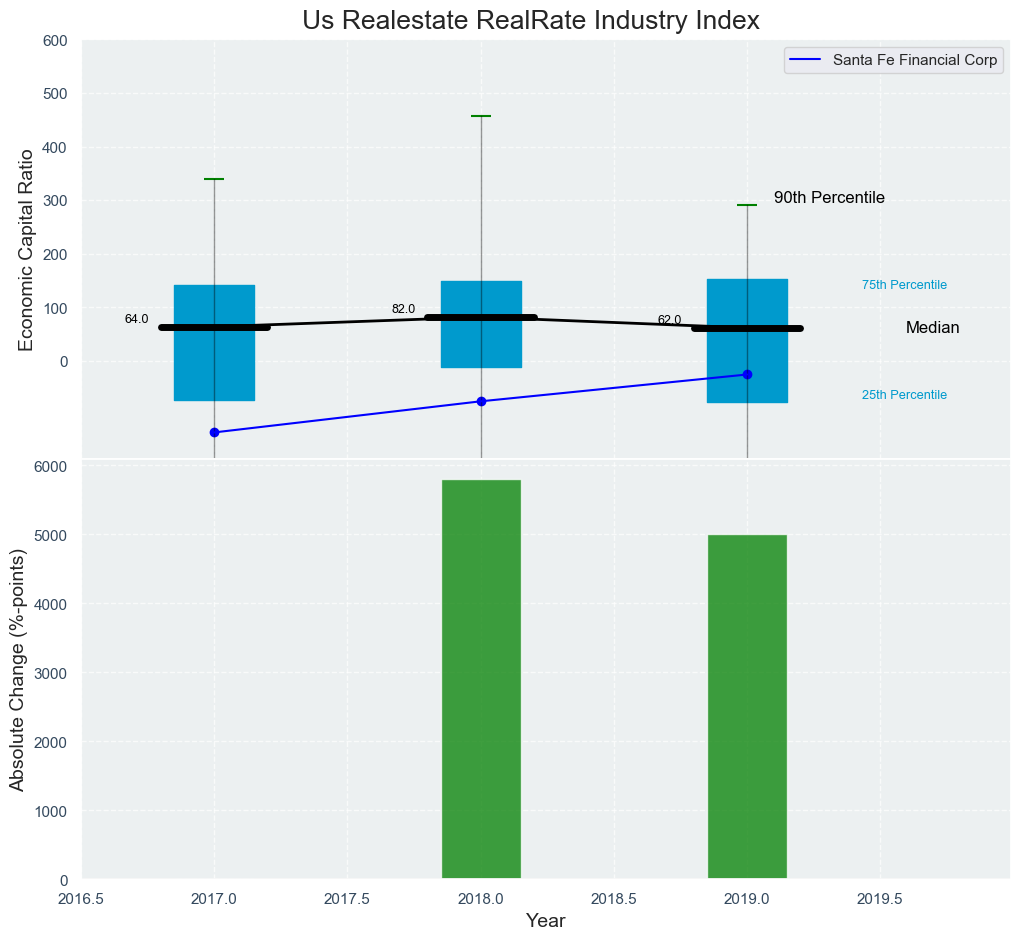This screenshot has width=1020, height=940.
Task: Select the 2017 Santa Fe data point
Action: 214,432
